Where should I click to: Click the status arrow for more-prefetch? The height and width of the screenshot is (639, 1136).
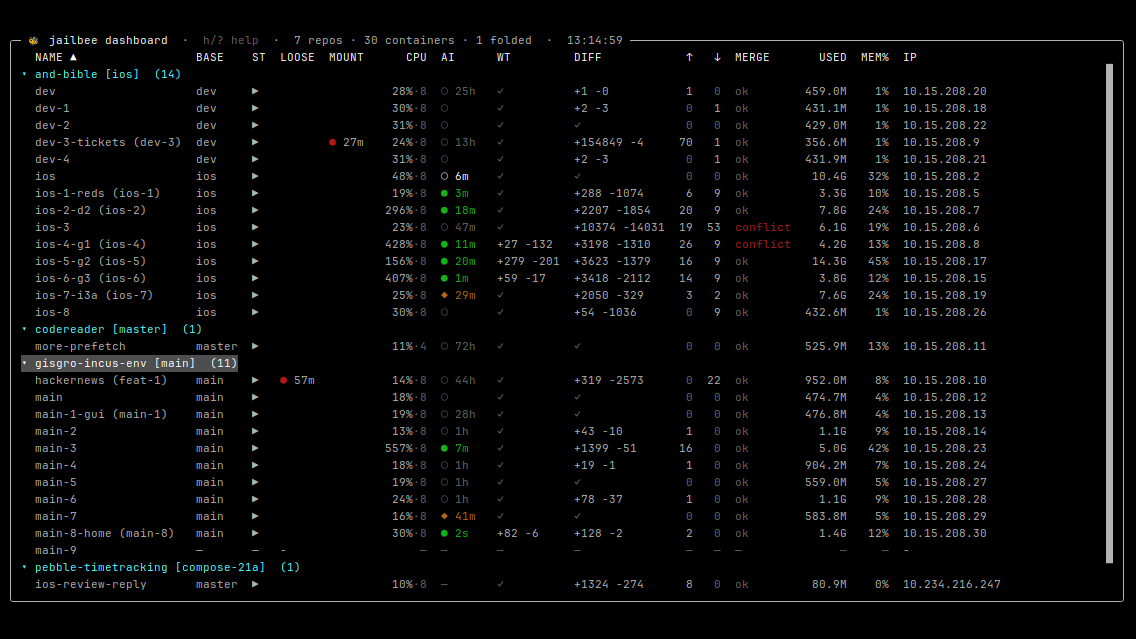255,346
